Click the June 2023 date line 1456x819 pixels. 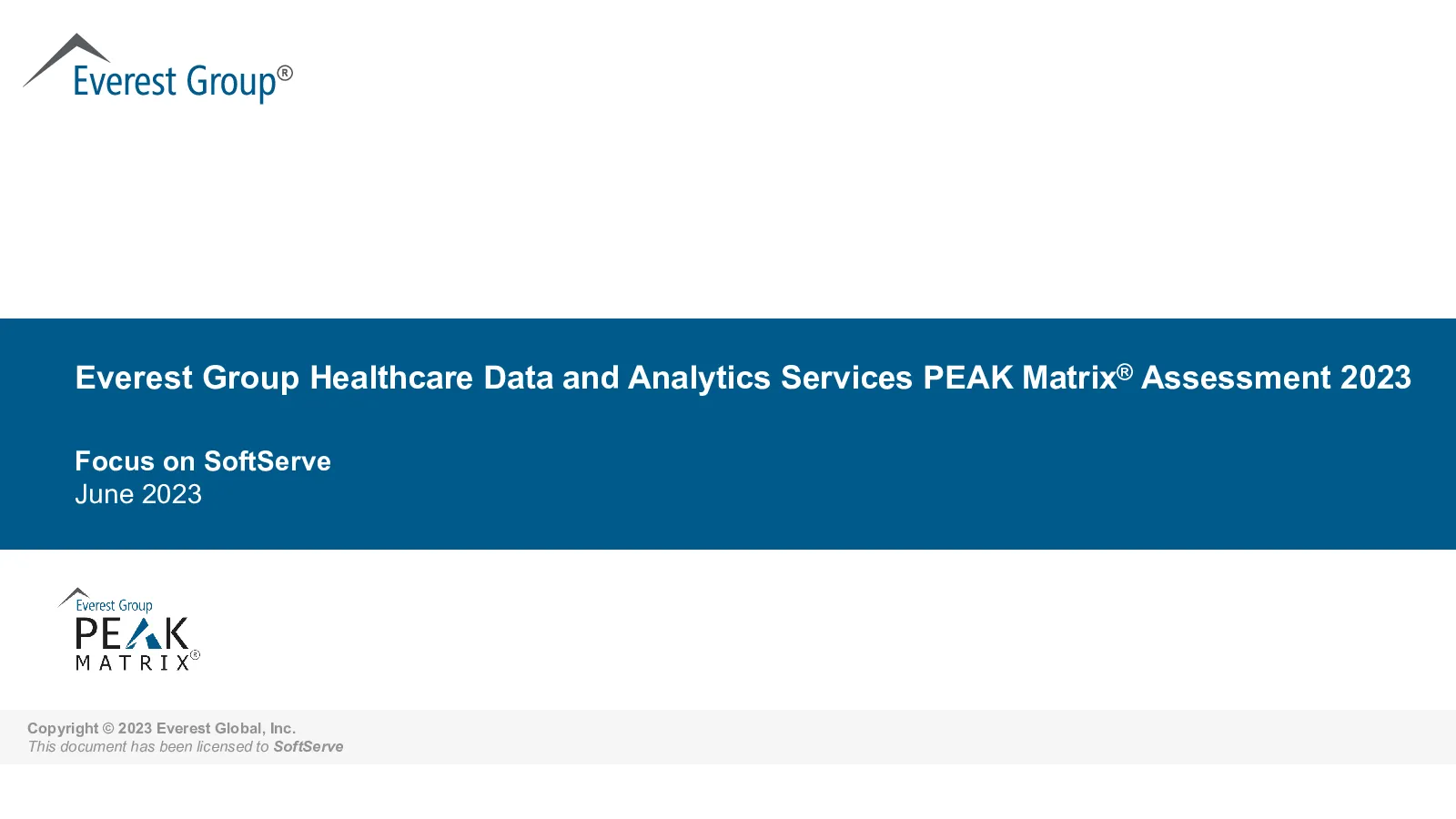[138, 494]
